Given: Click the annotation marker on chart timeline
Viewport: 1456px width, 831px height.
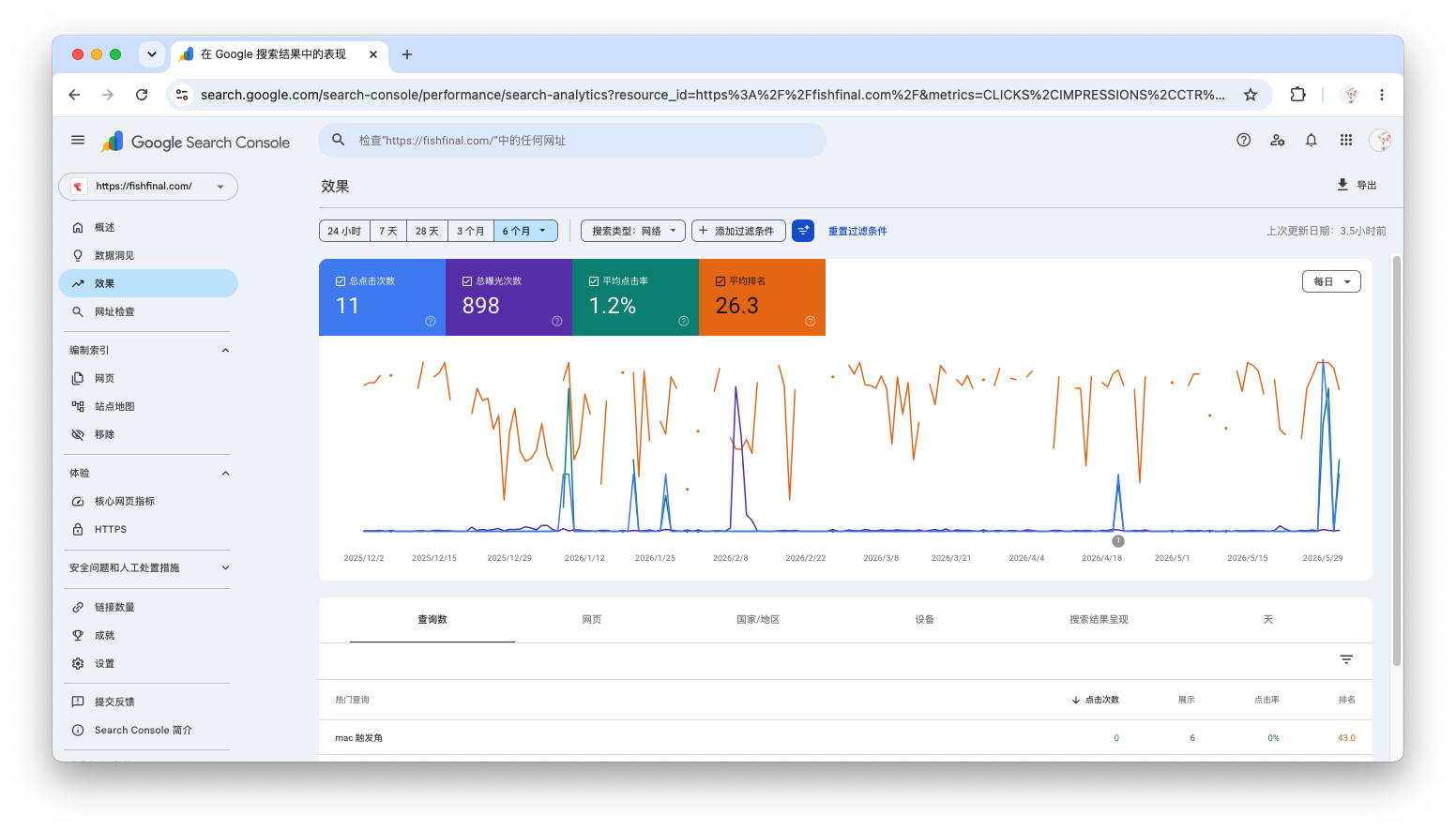Looking at the screenshot, I should (x=1118, y=541).
